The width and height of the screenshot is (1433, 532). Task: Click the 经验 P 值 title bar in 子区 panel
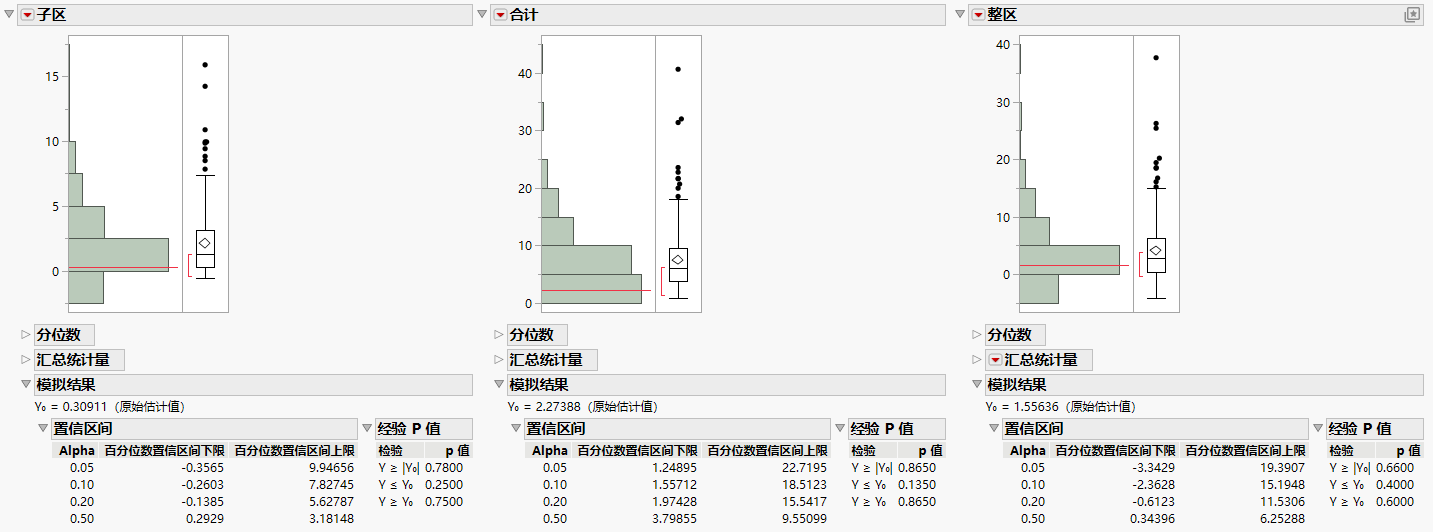coord(423,429)
